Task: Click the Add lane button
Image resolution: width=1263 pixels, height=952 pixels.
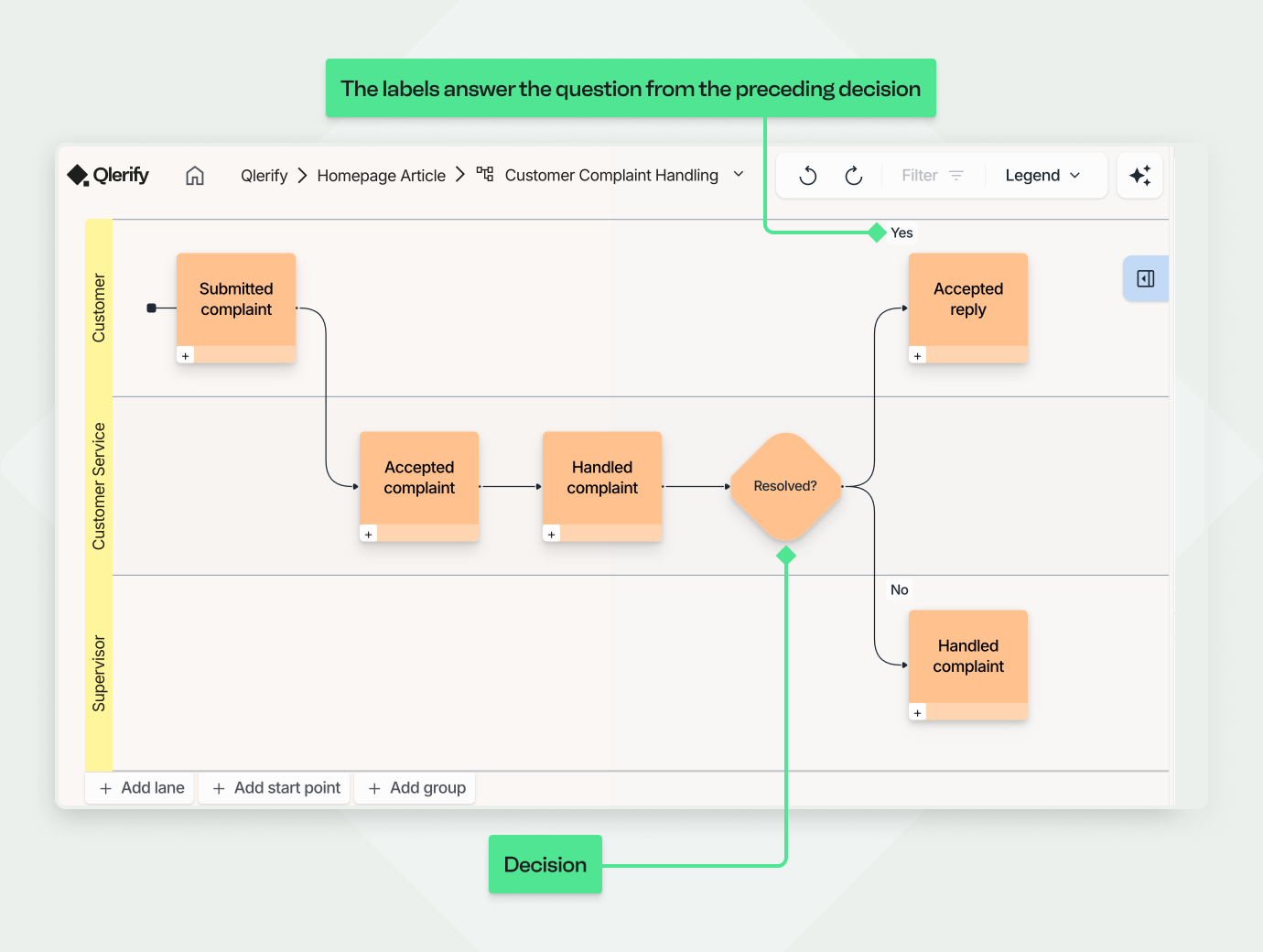Action: pos(141,788)
